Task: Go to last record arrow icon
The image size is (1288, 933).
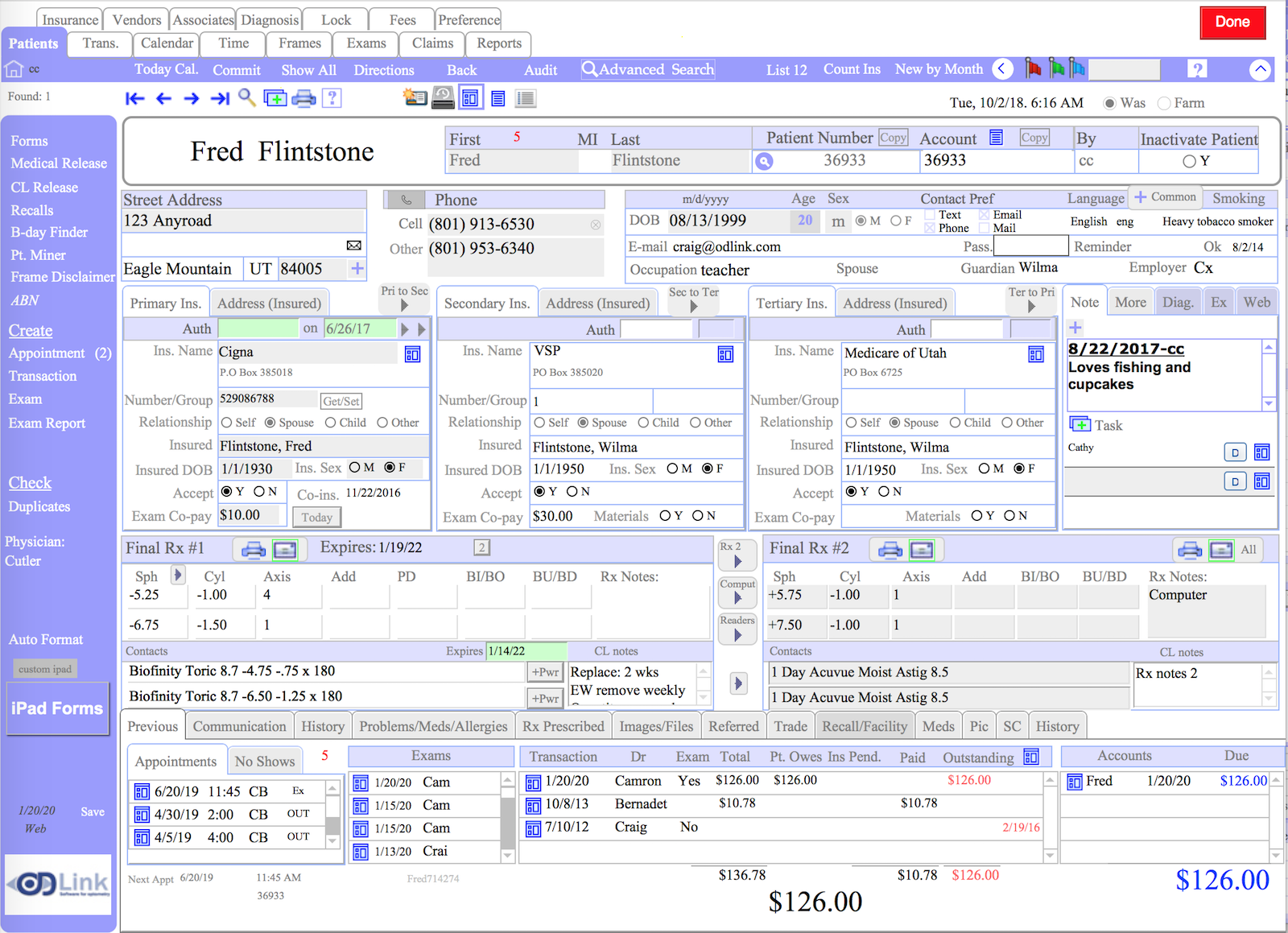Action: [x=220, y=98]
